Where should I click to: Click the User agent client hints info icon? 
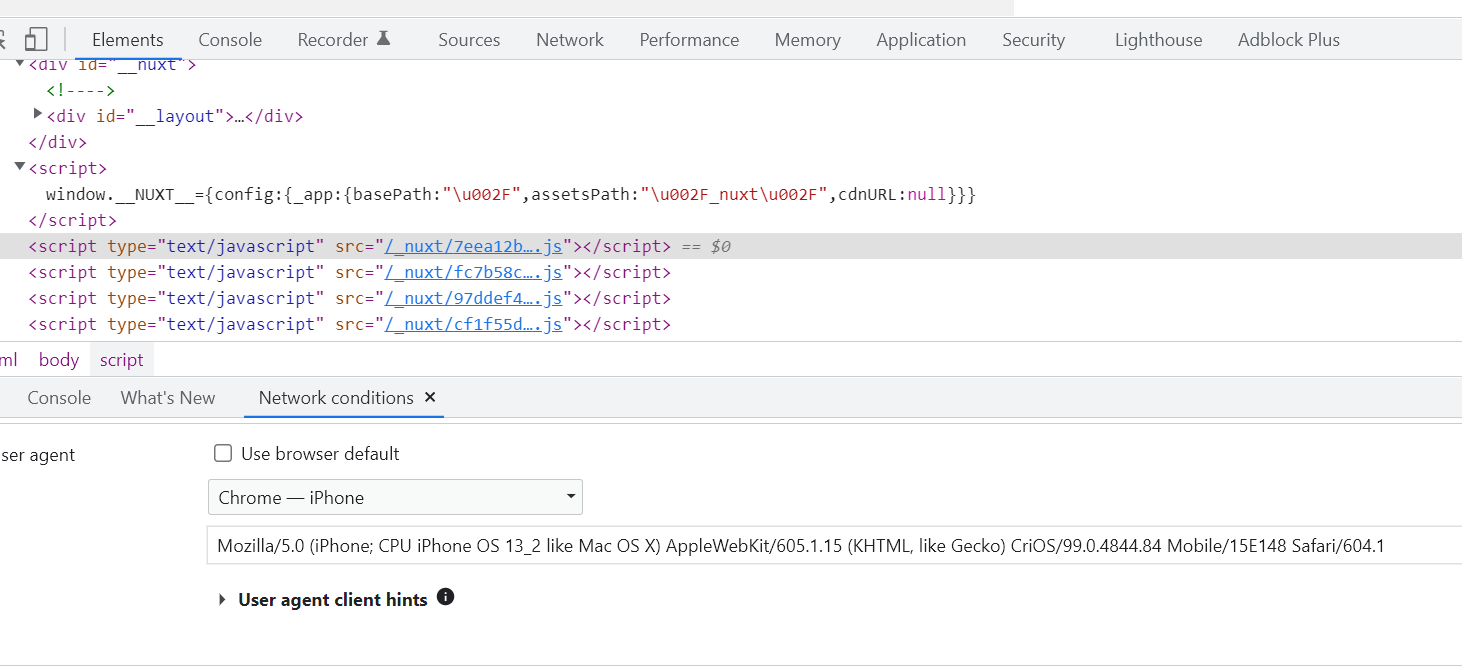click(x=446, y=597)
